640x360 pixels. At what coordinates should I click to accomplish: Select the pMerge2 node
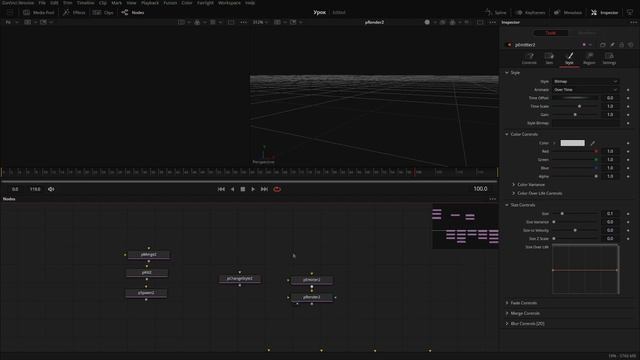tap(149, 255)
